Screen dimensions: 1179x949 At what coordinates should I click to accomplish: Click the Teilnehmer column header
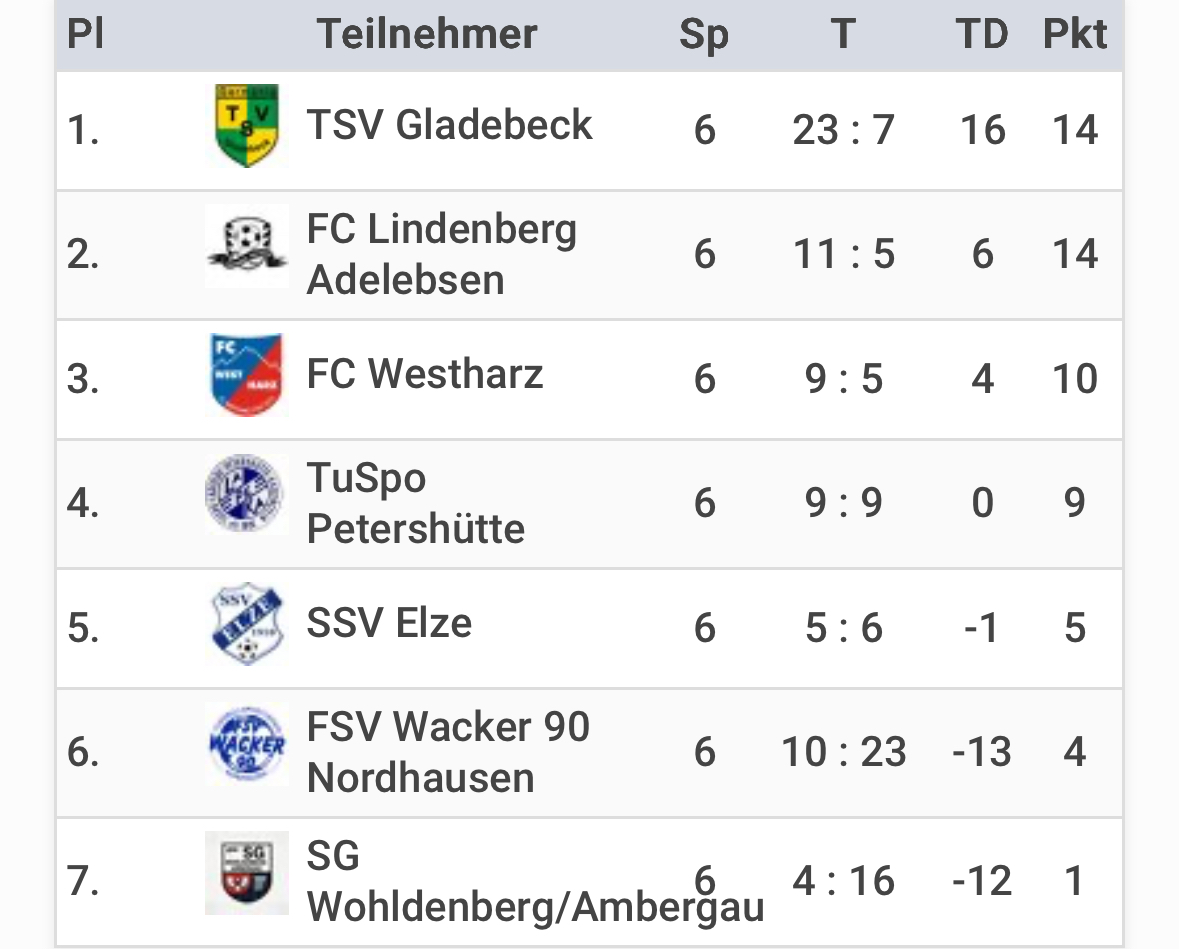427,35
